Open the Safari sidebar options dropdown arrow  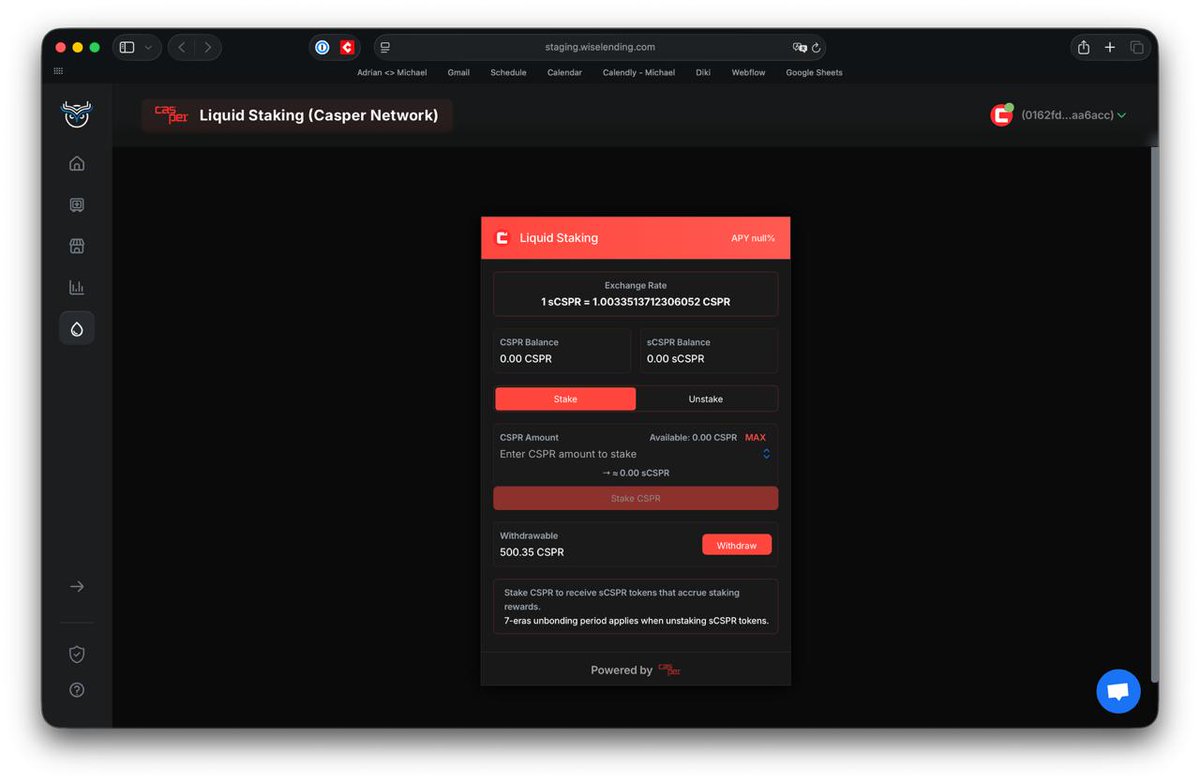tap(149, 47)
